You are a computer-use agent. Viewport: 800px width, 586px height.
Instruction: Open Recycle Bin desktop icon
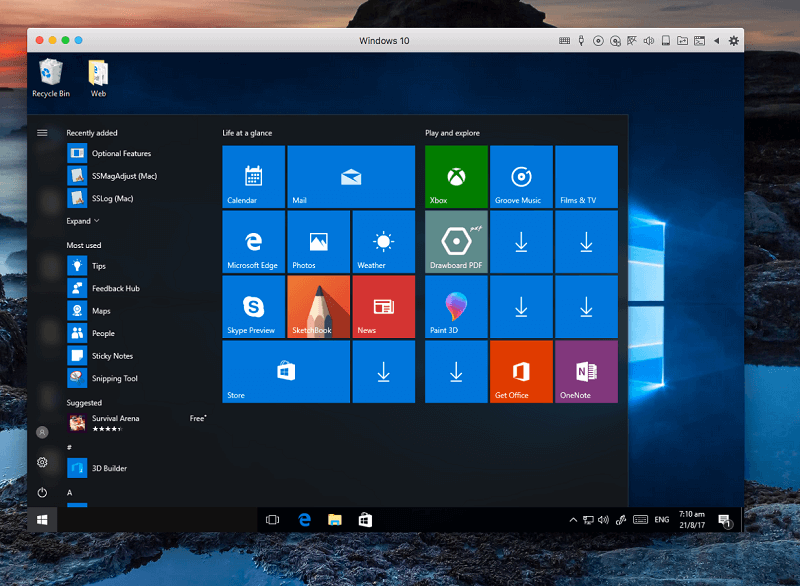[51, 78]
